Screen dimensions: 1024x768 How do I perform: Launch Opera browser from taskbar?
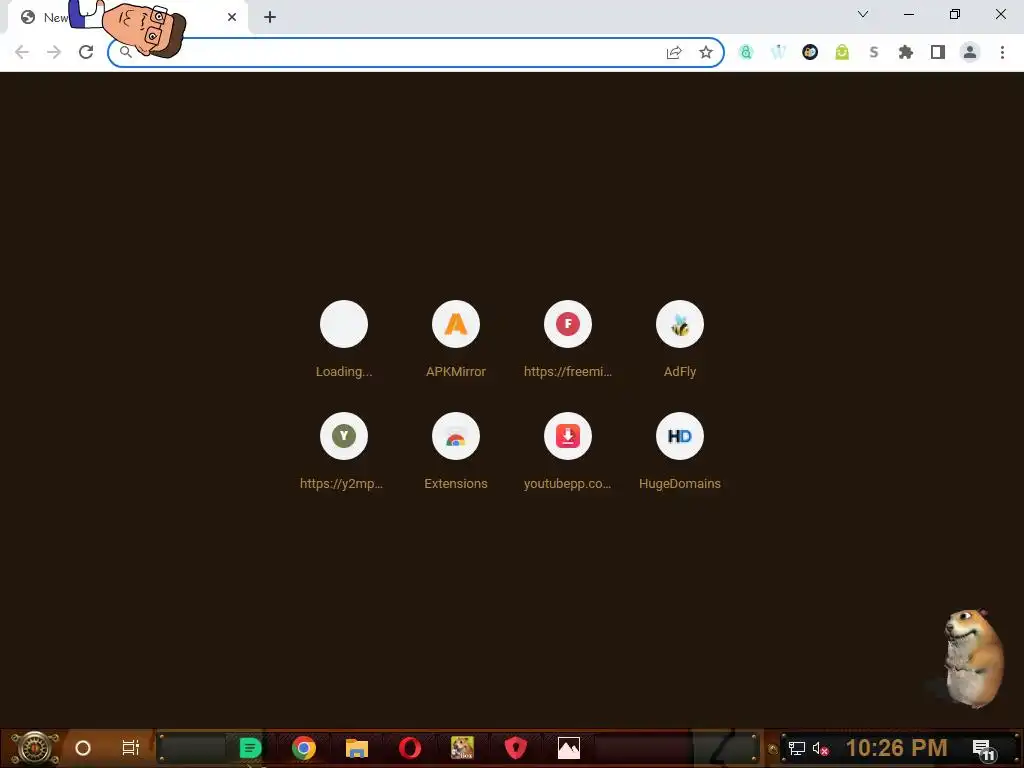(x=409, y=748)
